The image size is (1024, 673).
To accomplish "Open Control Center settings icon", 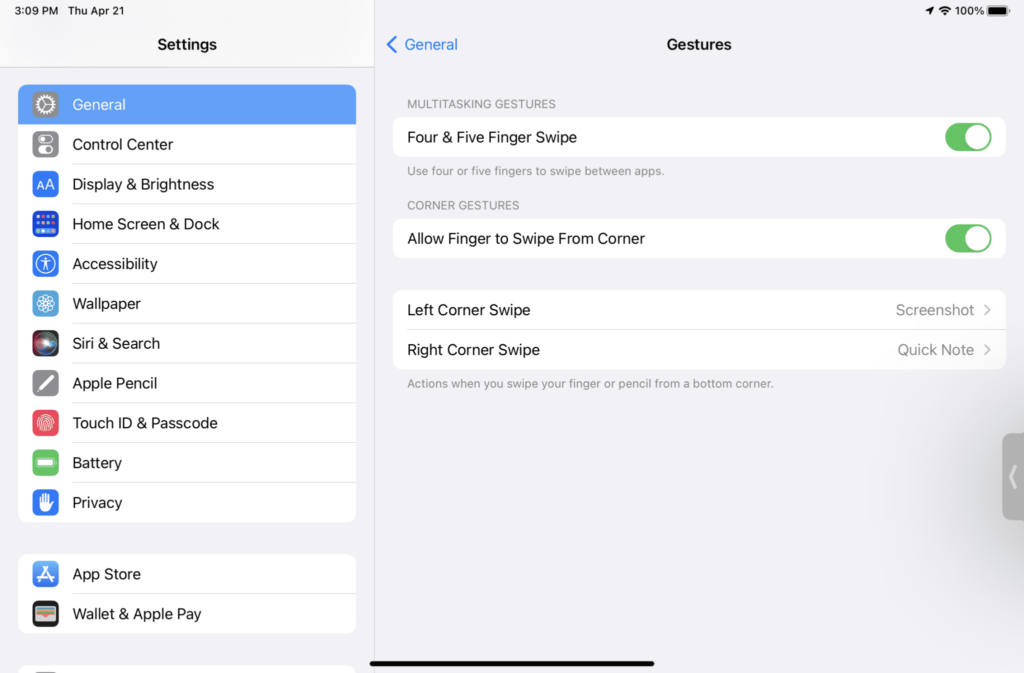I will click(x=45, y=144).
